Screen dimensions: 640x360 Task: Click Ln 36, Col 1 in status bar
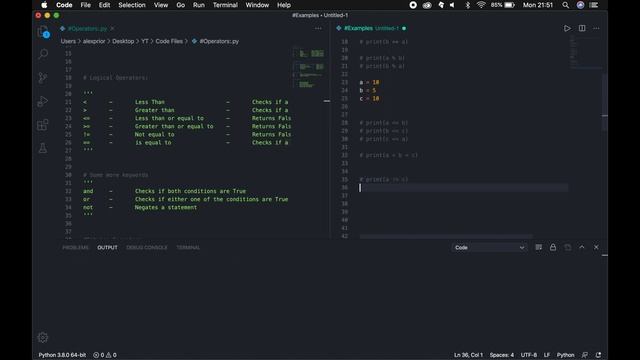(x=468, y=355)
